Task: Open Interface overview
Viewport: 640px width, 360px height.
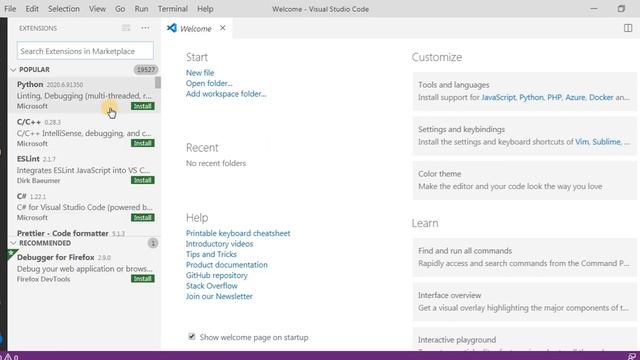Action: (524, 302)
